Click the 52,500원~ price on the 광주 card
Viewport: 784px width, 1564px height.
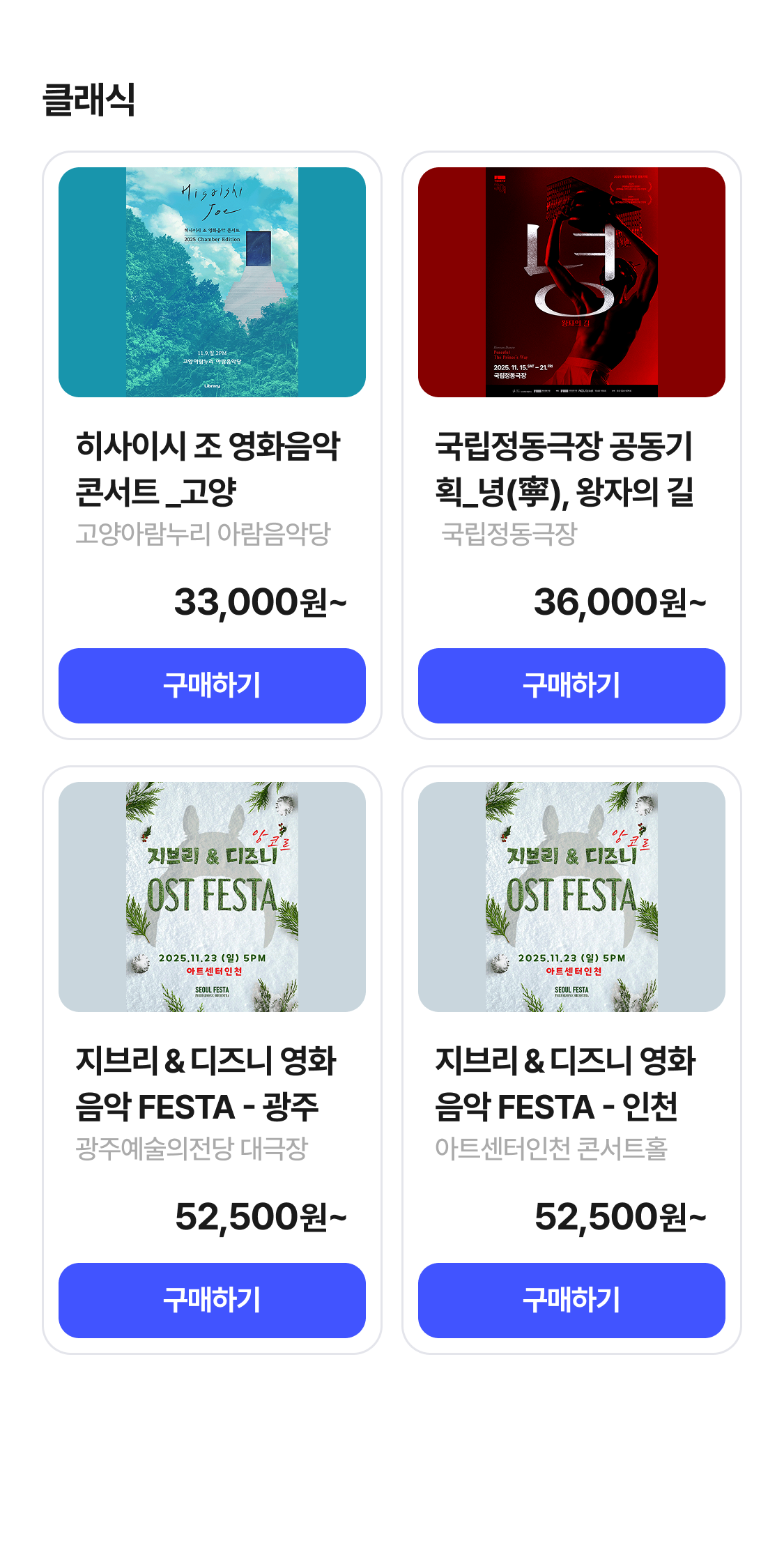tap(261, 1217)
